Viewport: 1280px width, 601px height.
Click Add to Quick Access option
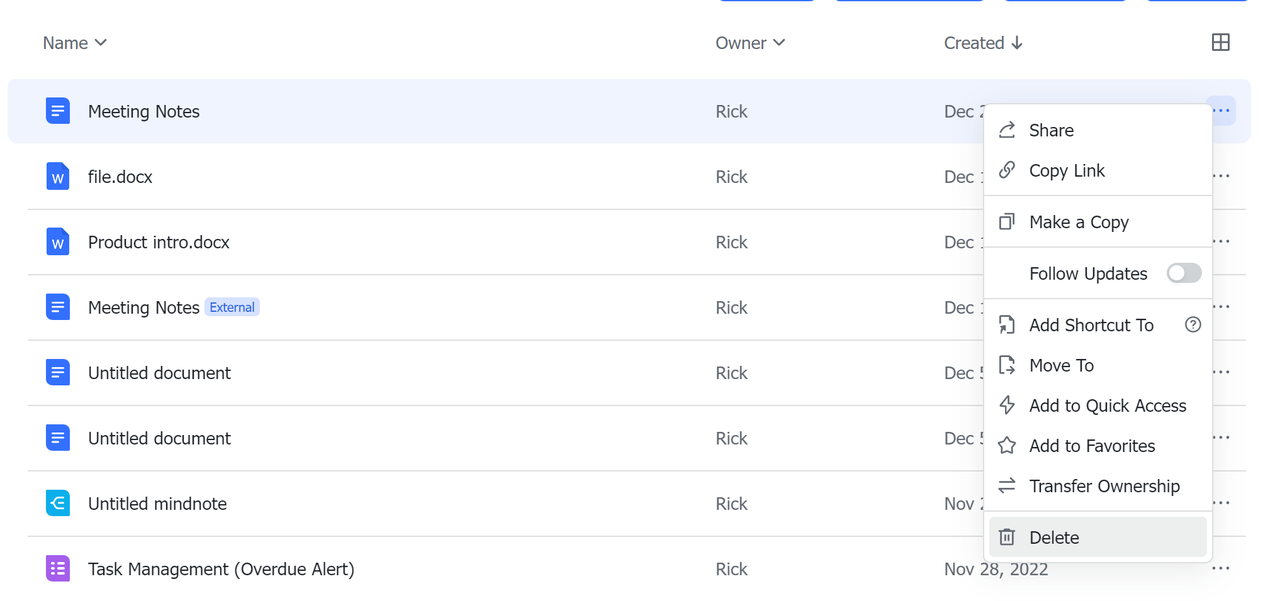pyautogui.click(x=1107, y=406)
